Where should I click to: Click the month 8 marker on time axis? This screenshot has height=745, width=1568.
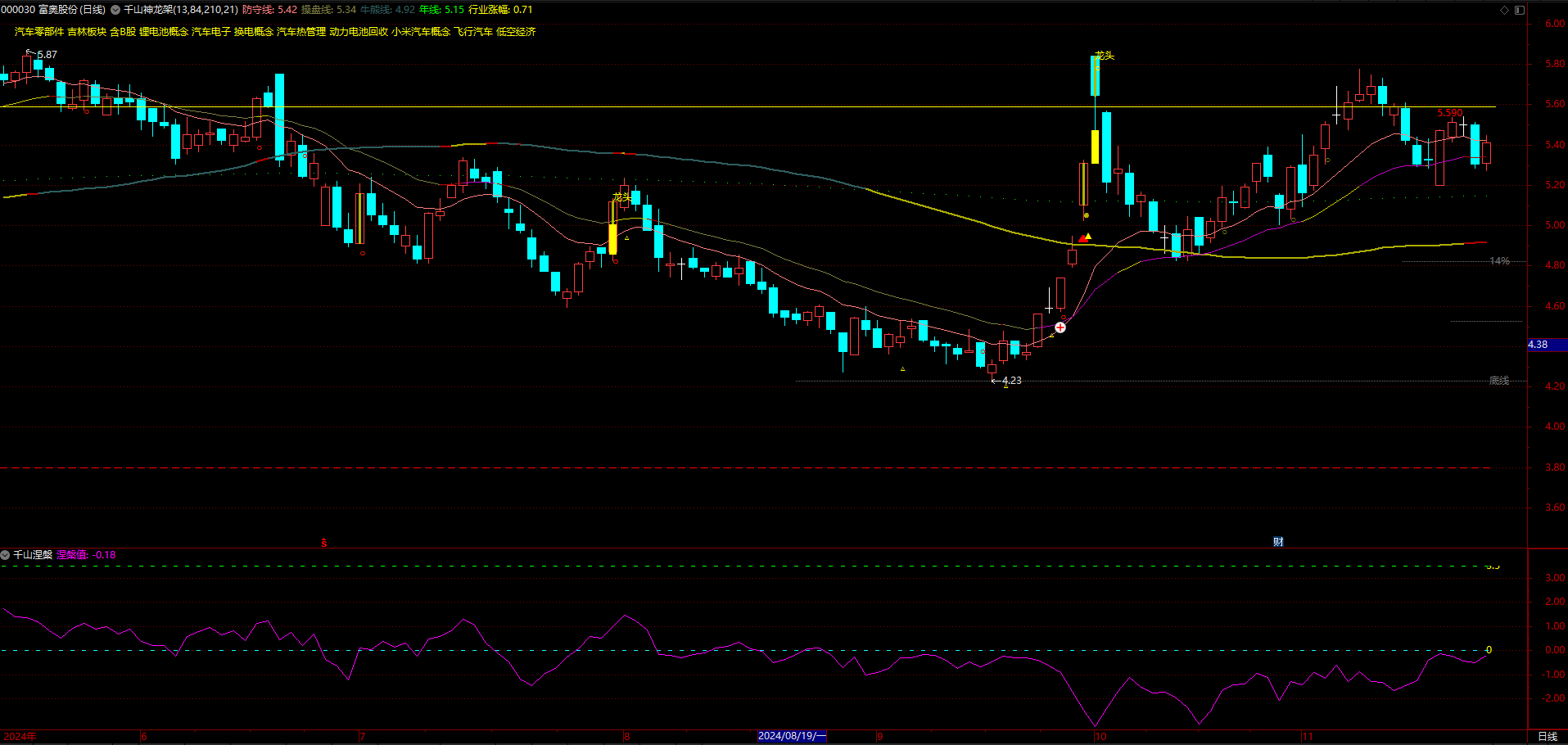[x=627, y=737]
